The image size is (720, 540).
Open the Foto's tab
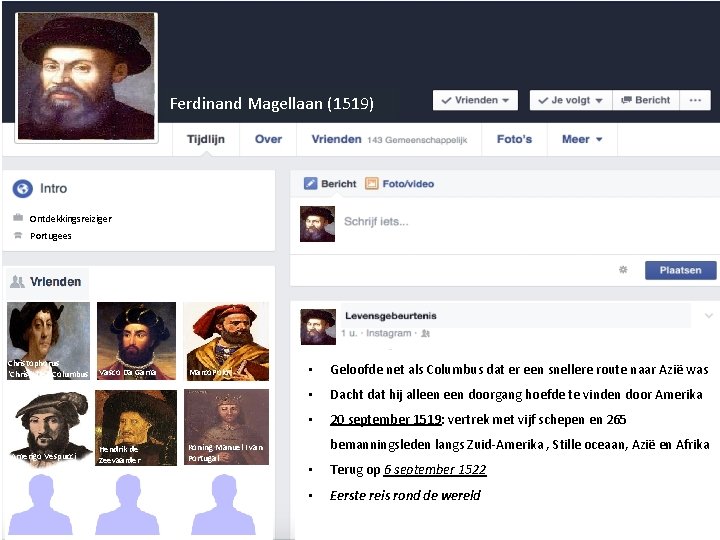pos(514,139)
